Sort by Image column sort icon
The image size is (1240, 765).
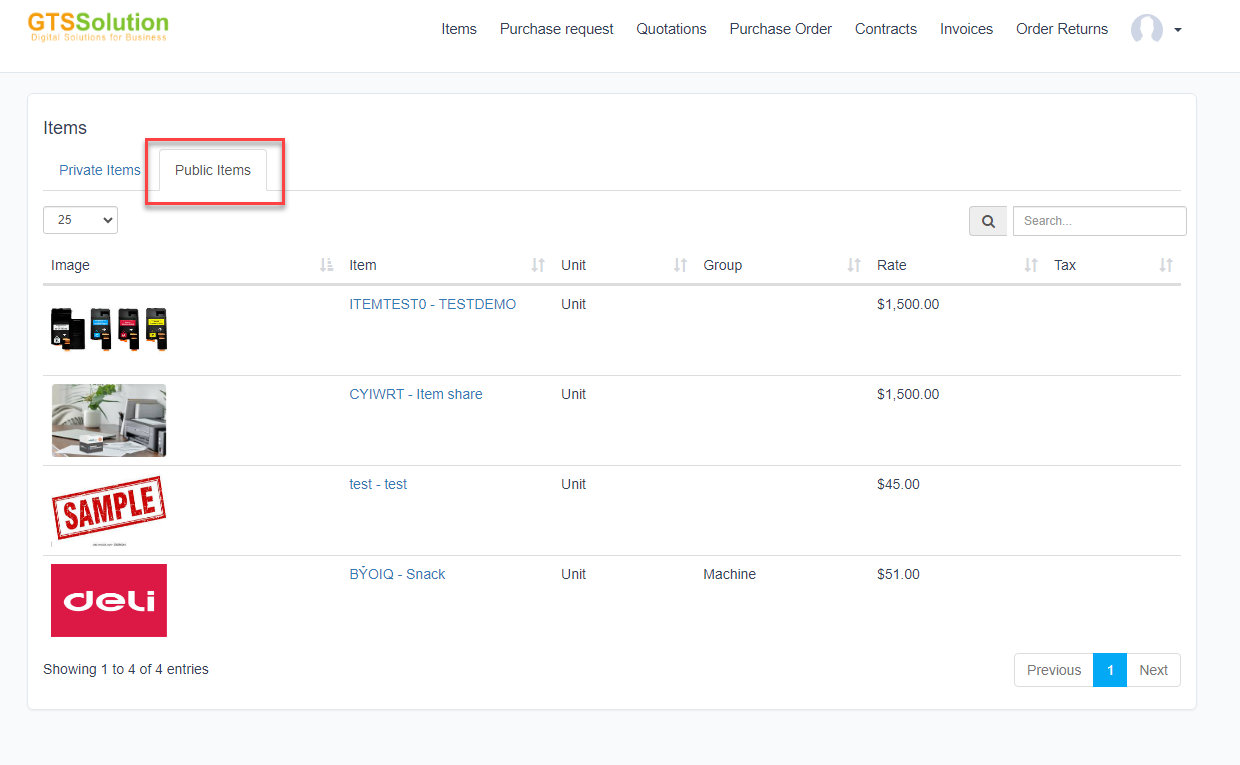pos(326,265)
